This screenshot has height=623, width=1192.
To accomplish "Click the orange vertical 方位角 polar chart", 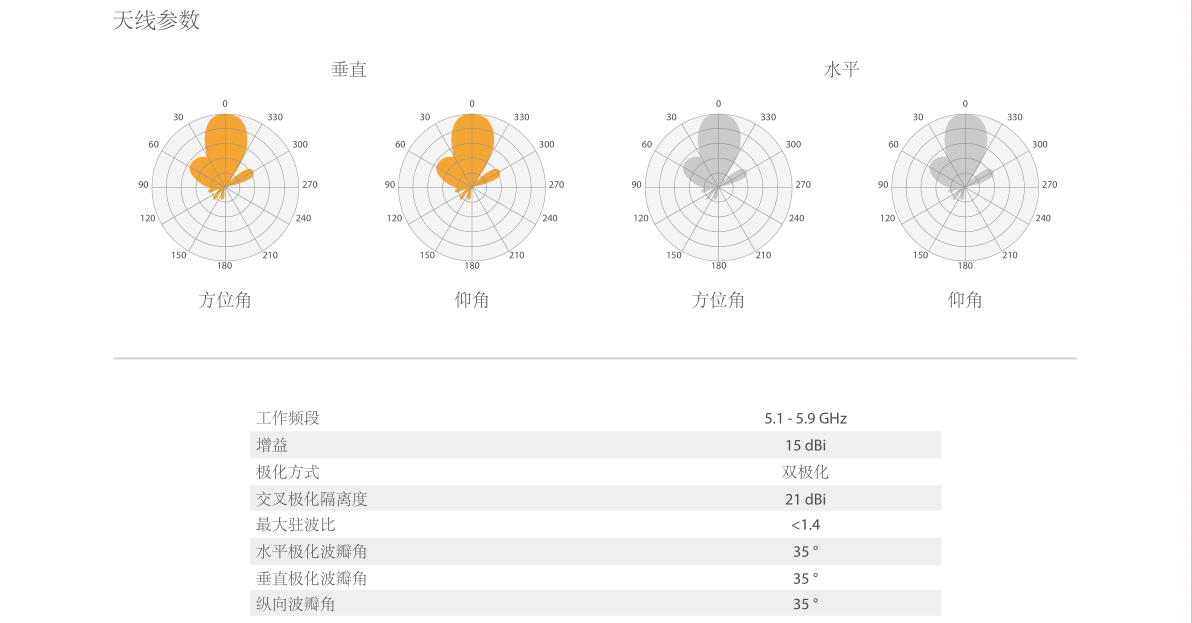I will pos(225,184).
